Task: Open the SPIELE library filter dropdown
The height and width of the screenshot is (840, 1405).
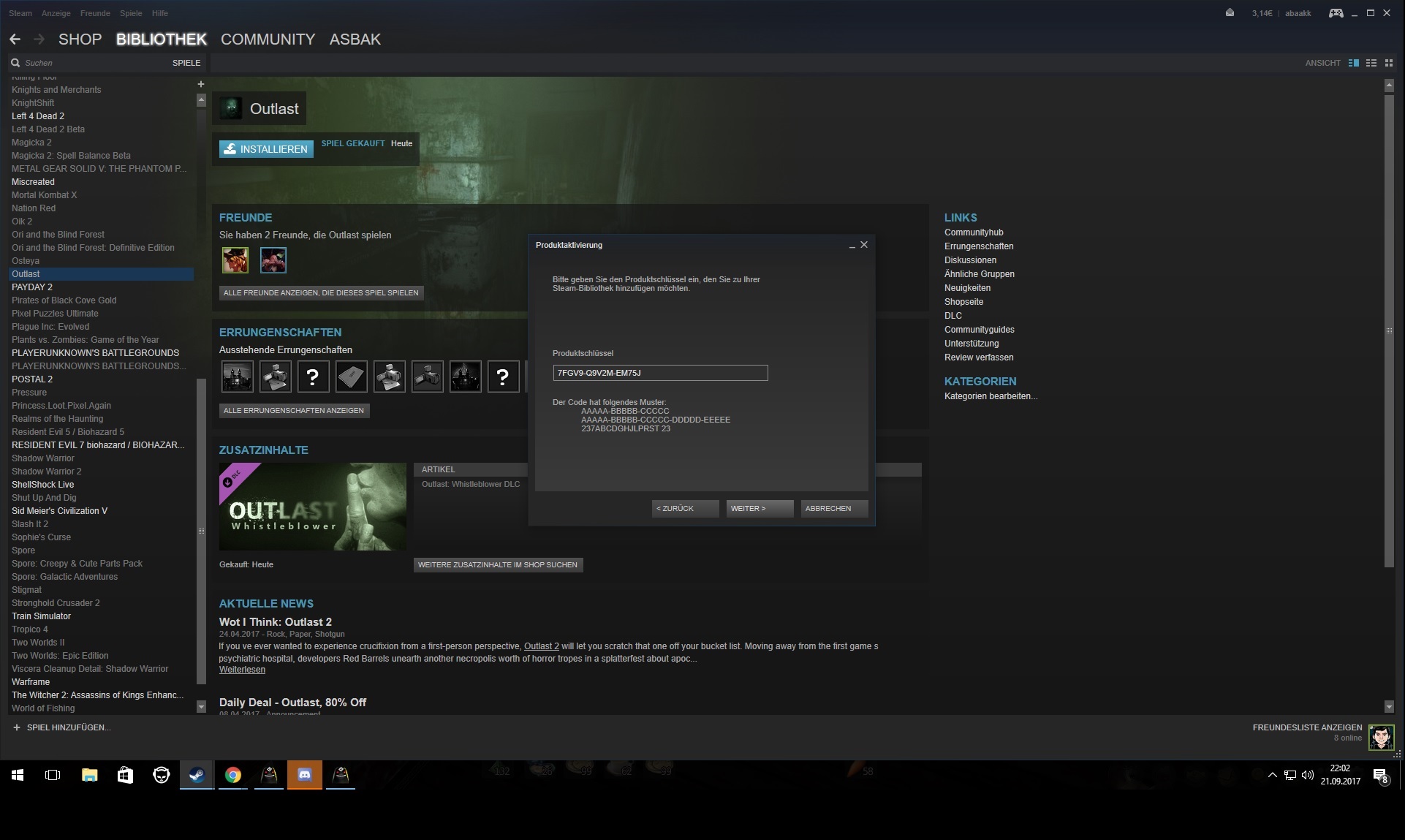Action: point(186,63)
